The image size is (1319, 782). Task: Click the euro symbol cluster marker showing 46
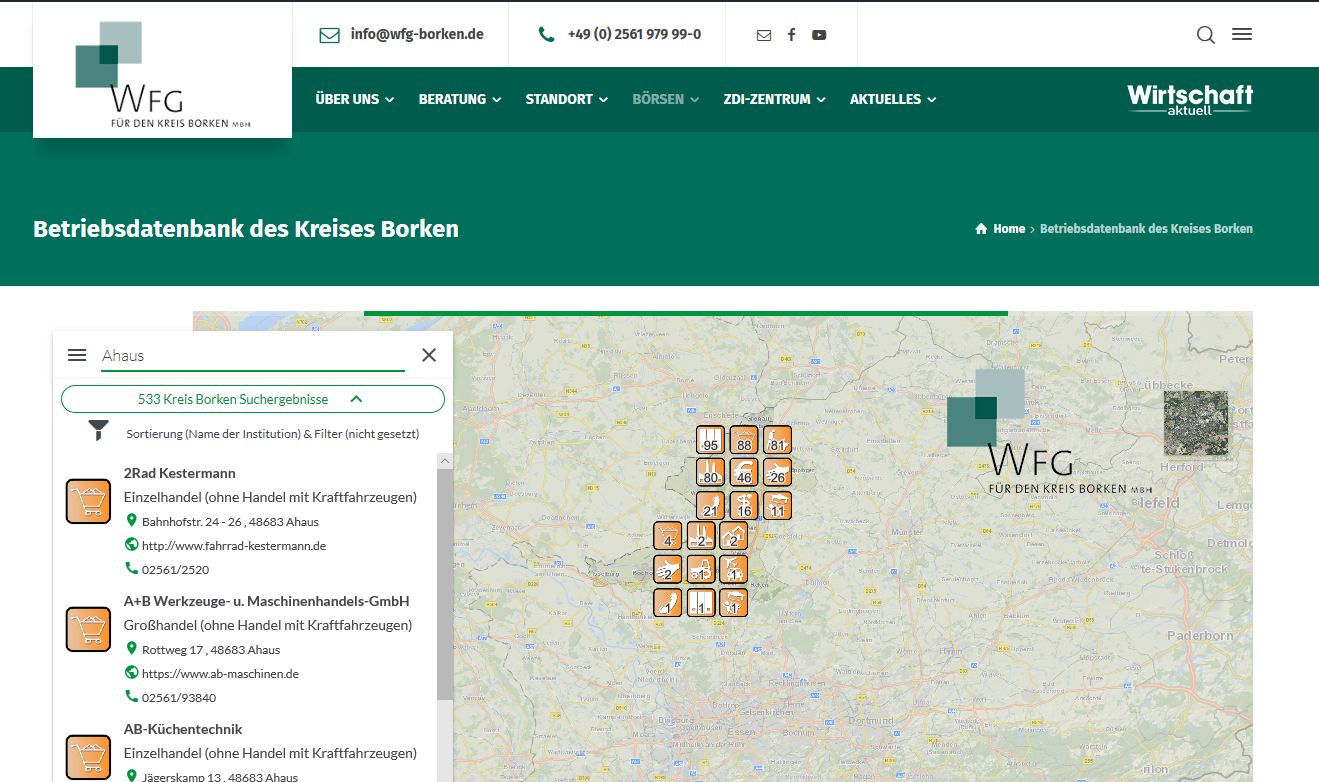744,473
